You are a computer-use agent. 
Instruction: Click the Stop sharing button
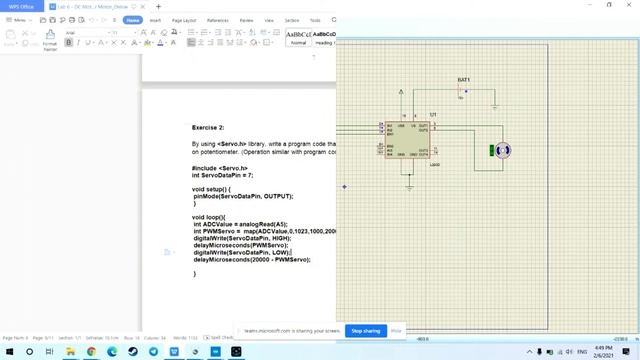[x=366, y=331]
